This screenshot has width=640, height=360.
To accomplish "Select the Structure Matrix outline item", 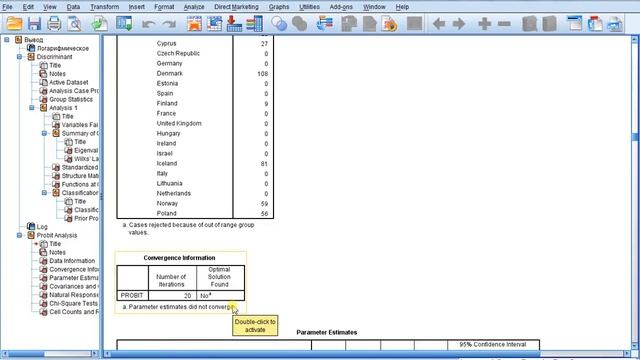I will 80,176.
